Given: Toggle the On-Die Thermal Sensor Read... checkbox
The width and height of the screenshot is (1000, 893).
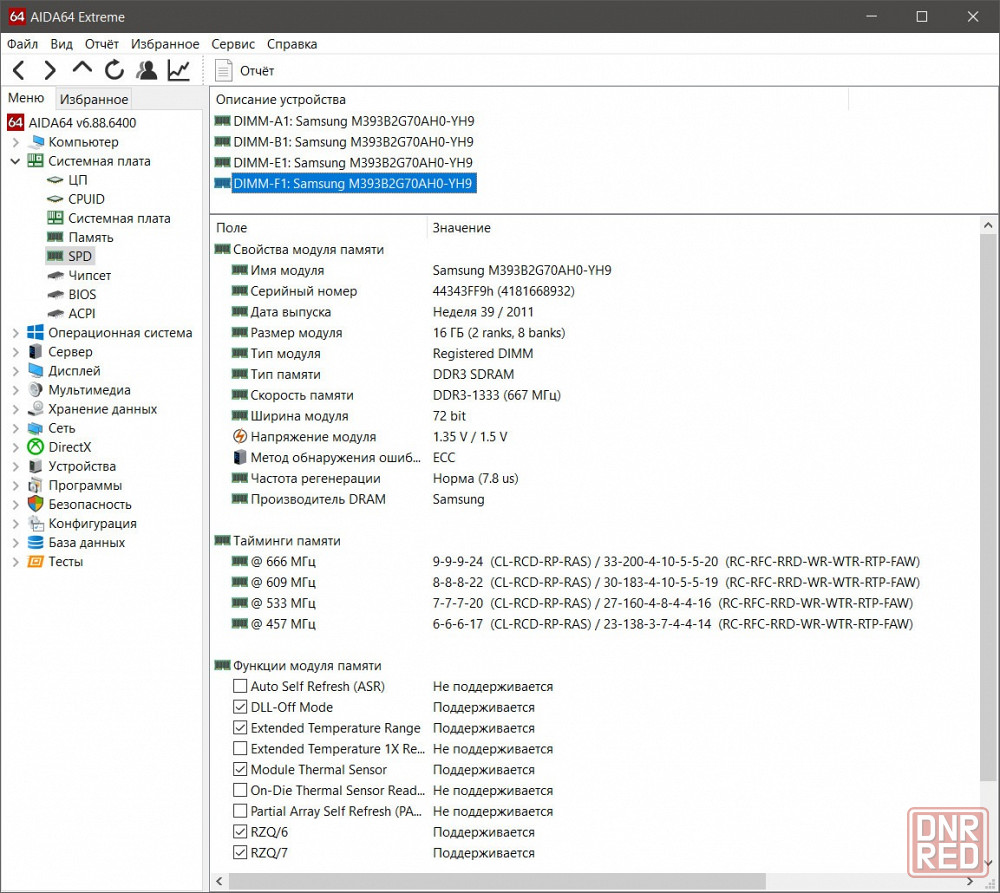Looking at the screenshot, I should 240,790.
